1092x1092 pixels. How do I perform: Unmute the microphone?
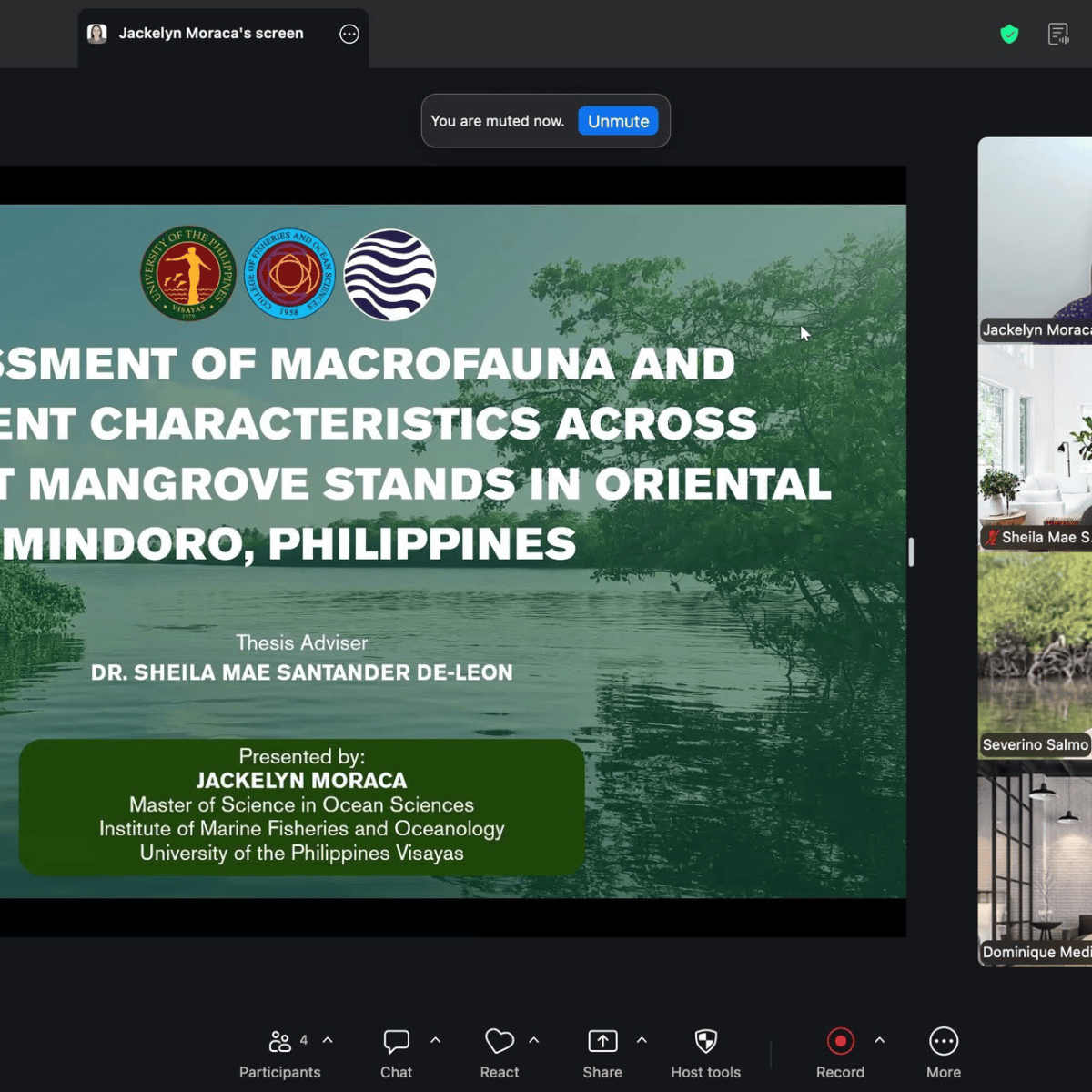click(x=618, y=121)
